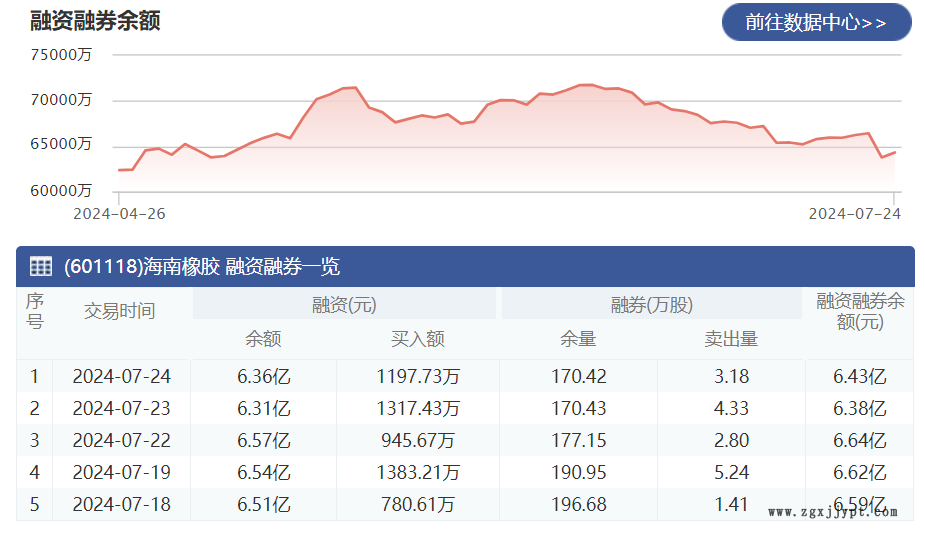
Task: Select the 2024-07-24 table row date
Action: pos(122,376)
